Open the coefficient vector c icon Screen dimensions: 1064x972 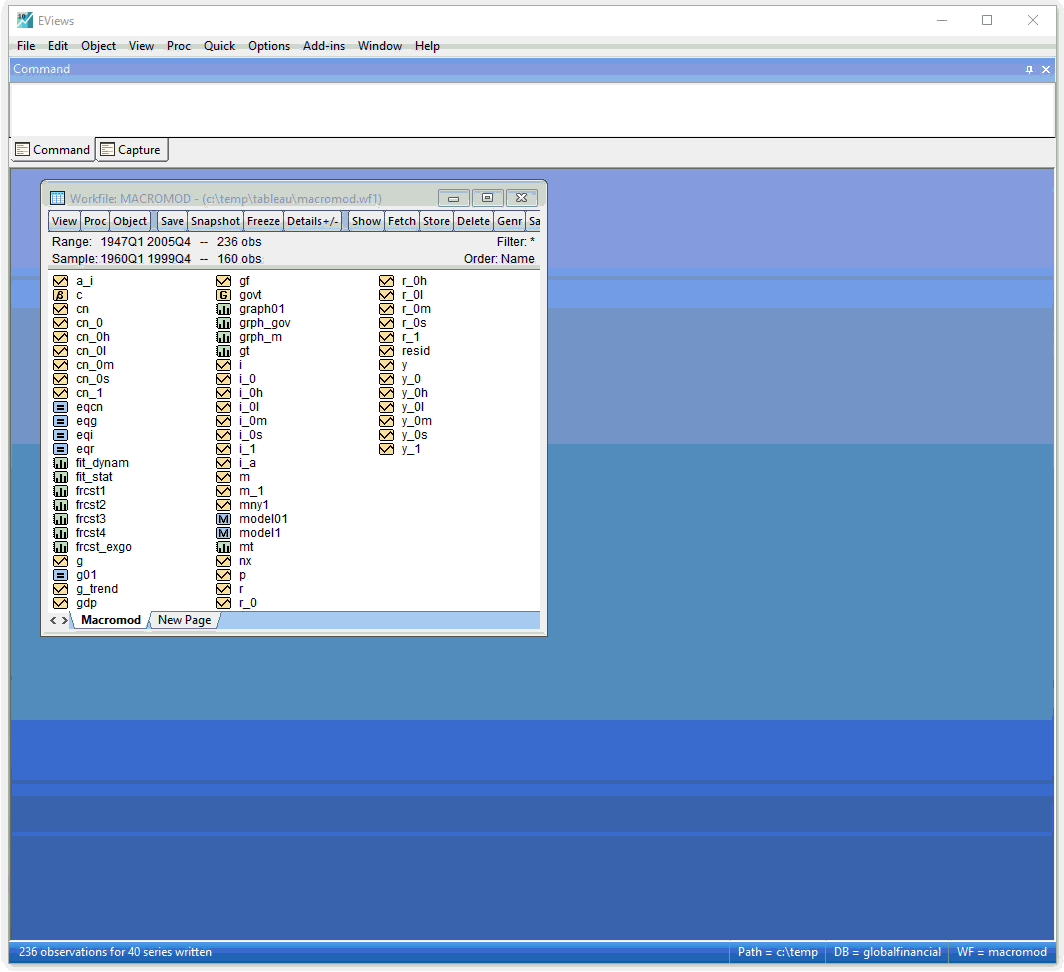pyautogui.click(x=60, y=295)
